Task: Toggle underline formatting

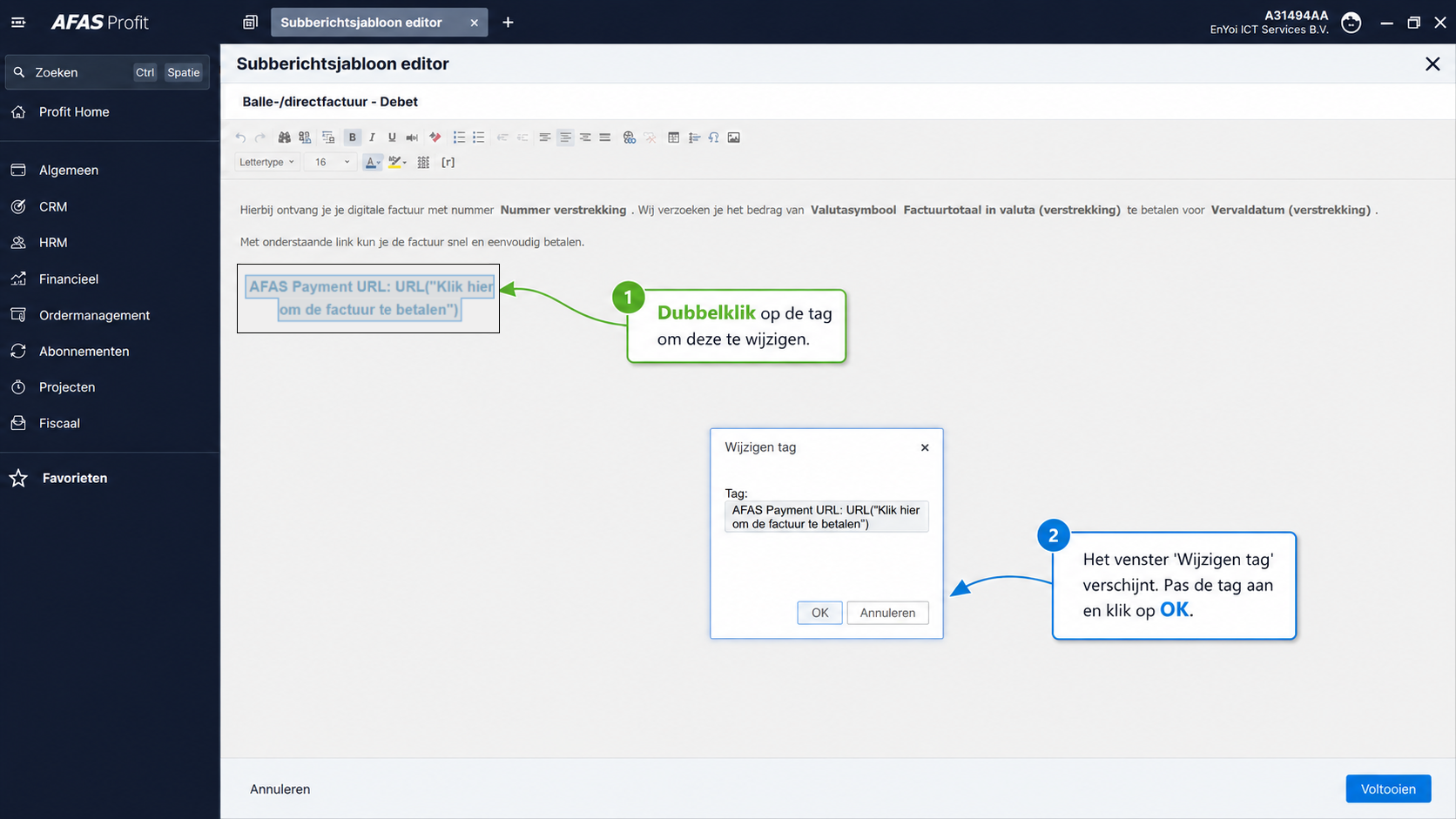Action: 392,138
